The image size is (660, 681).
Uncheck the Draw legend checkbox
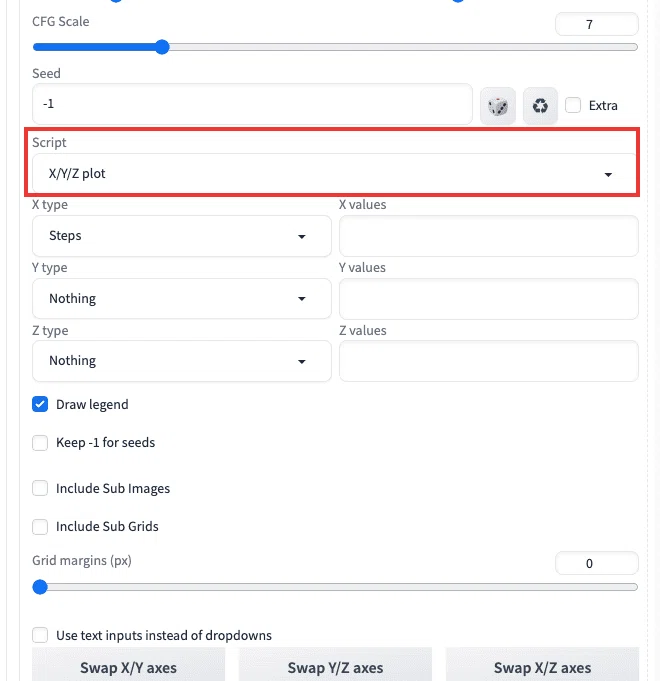coord(40,404)
